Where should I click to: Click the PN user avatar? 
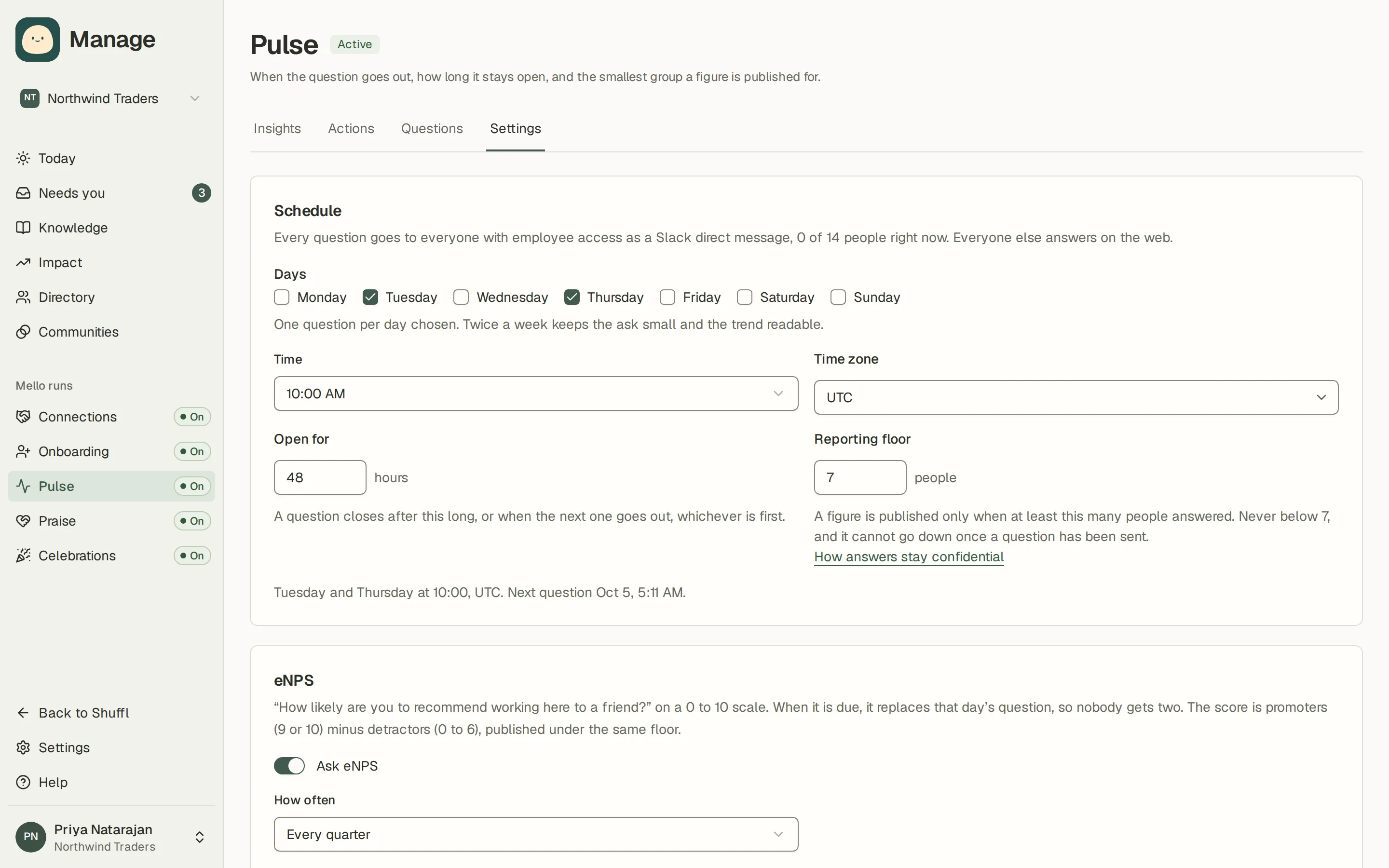(x=30, y=837)
